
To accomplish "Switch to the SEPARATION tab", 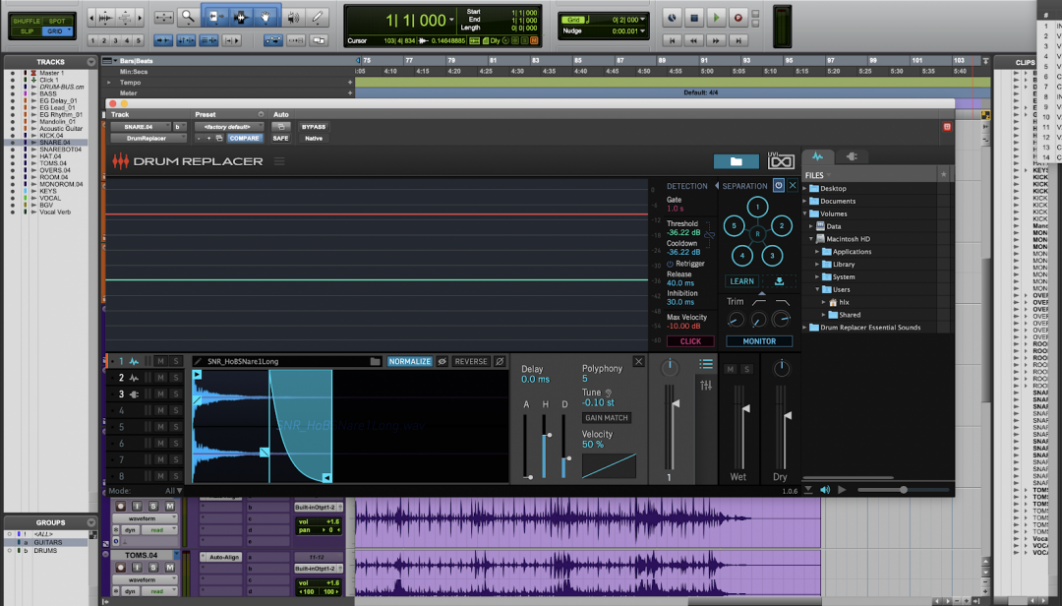I will click(x=744, y=186).
